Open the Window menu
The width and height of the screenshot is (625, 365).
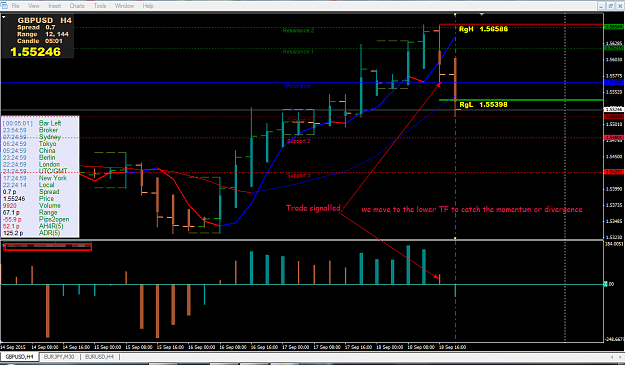(x=124, y=6)
